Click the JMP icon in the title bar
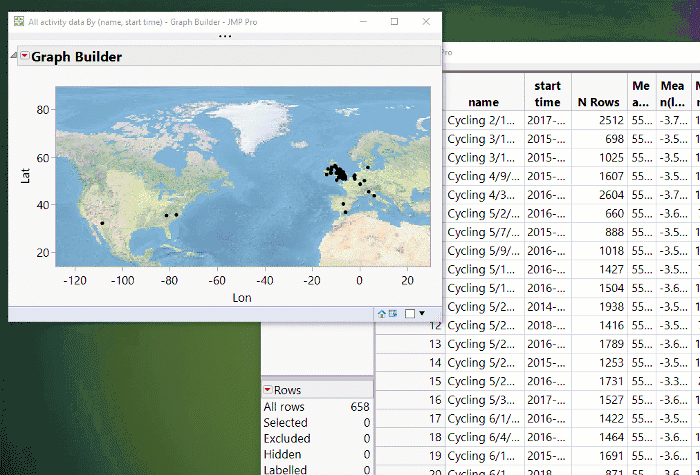Screen dimensions: 700x475 (x=18, y=21)
